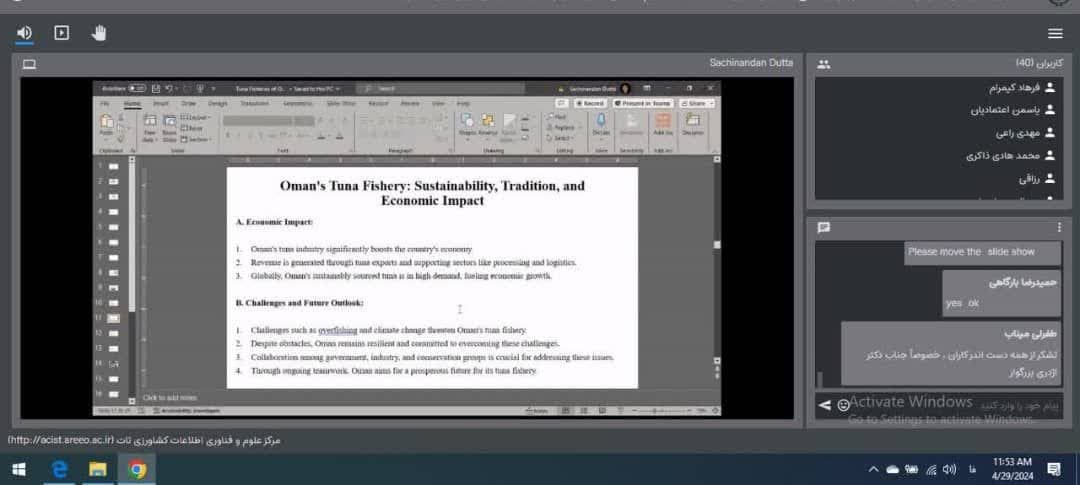This screenshot has width=1080, height=485.
Task: Click the volume icon in system tray
Action: [949, 469]
